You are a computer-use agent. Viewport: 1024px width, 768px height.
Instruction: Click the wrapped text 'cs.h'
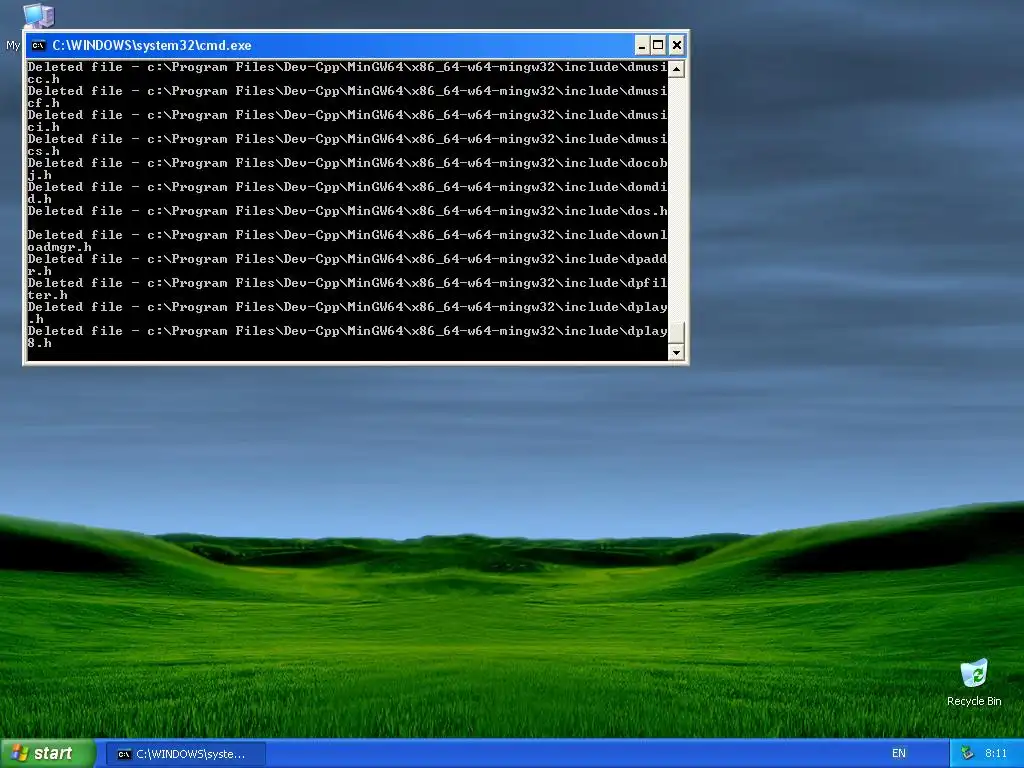click(x=43, y=151)
